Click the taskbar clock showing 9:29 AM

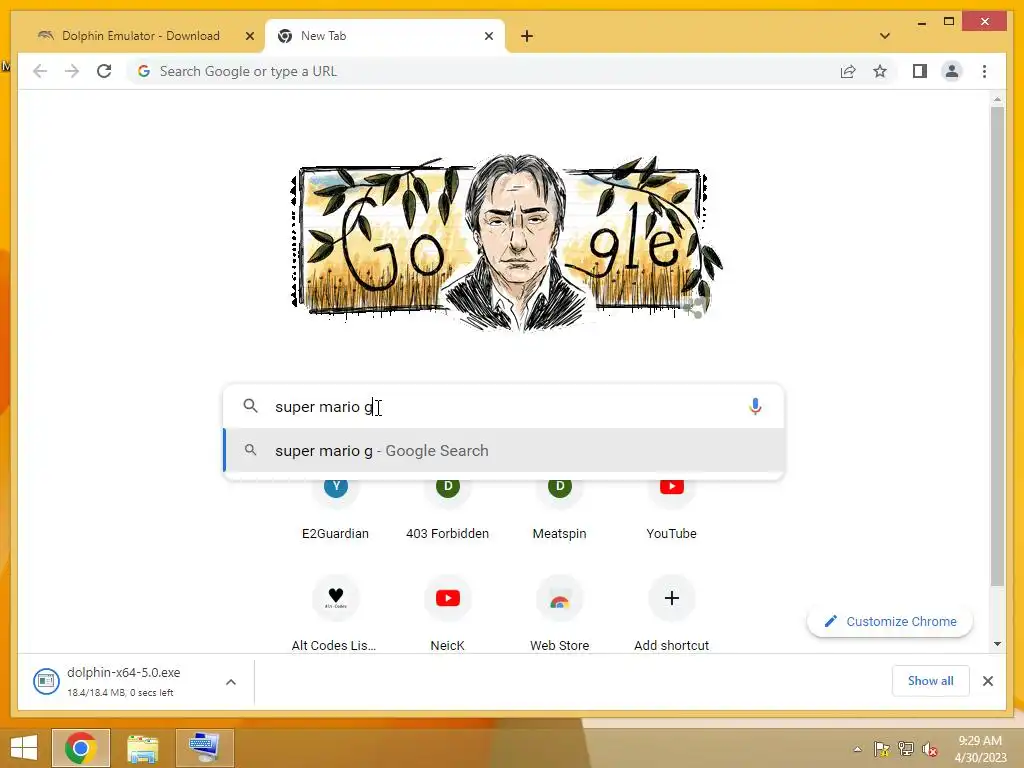click(980, 749)
